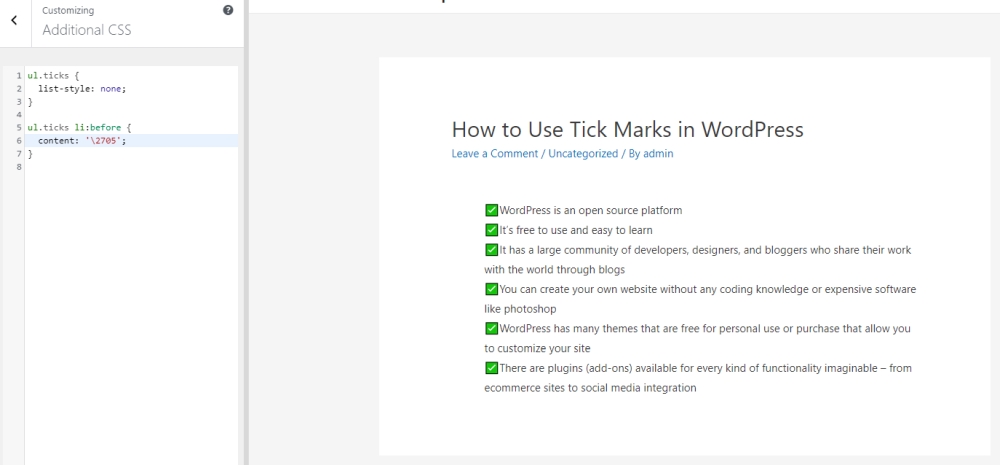This screenshot has width=1000, height=465.
Task: Click text to customize your site
Action: [x=537, y=348]
